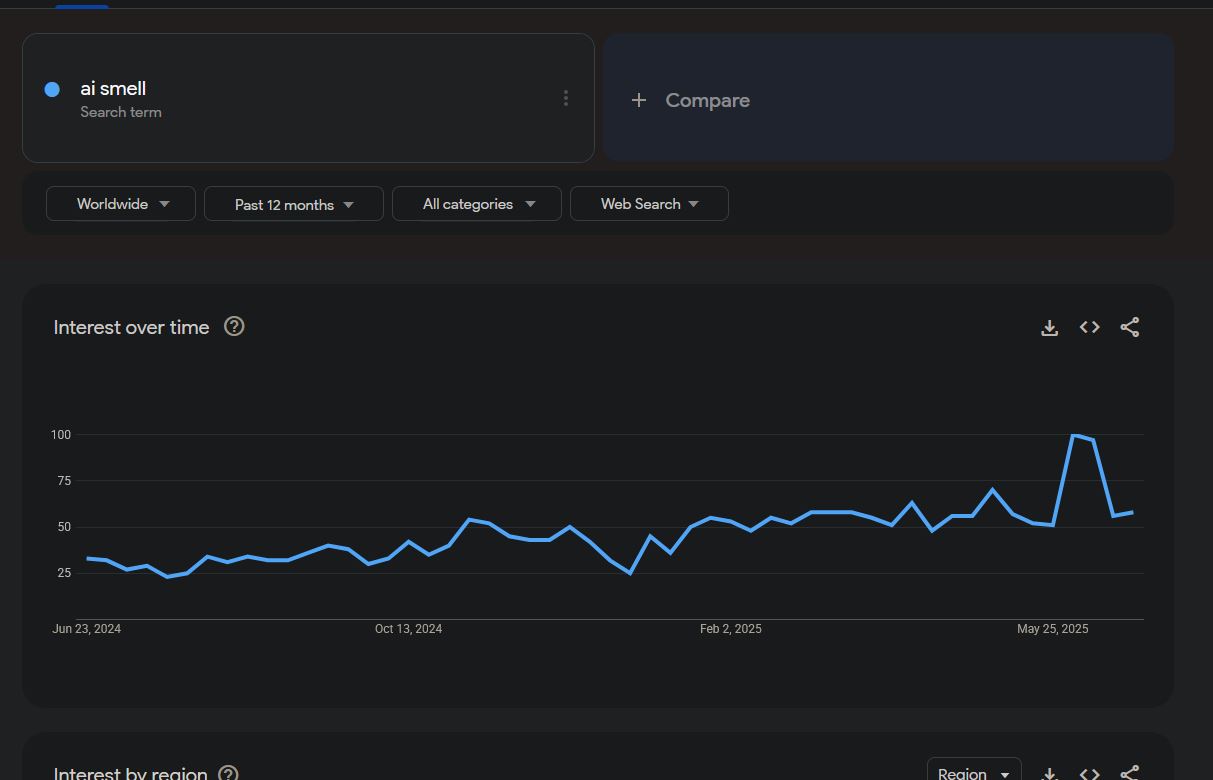Edit the ai smell search term

113,89
